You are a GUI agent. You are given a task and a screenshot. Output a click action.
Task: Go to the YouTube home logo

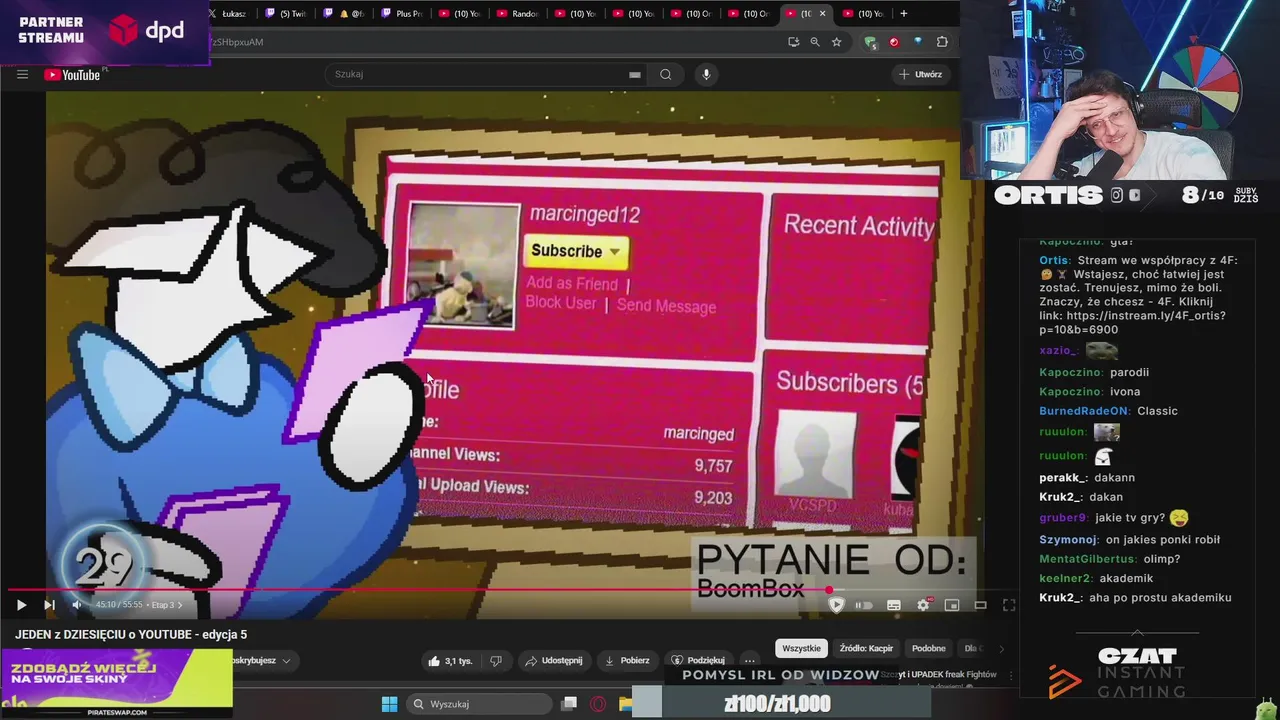click(72, 74)
